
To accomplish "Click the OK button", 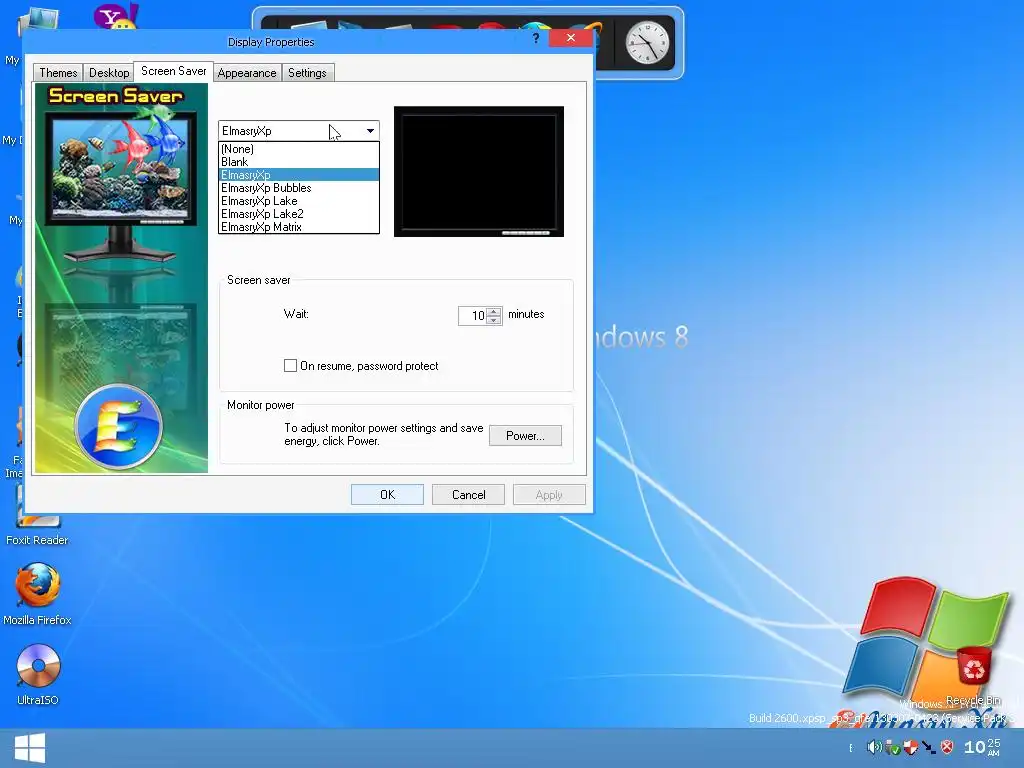I will [387, 494].
